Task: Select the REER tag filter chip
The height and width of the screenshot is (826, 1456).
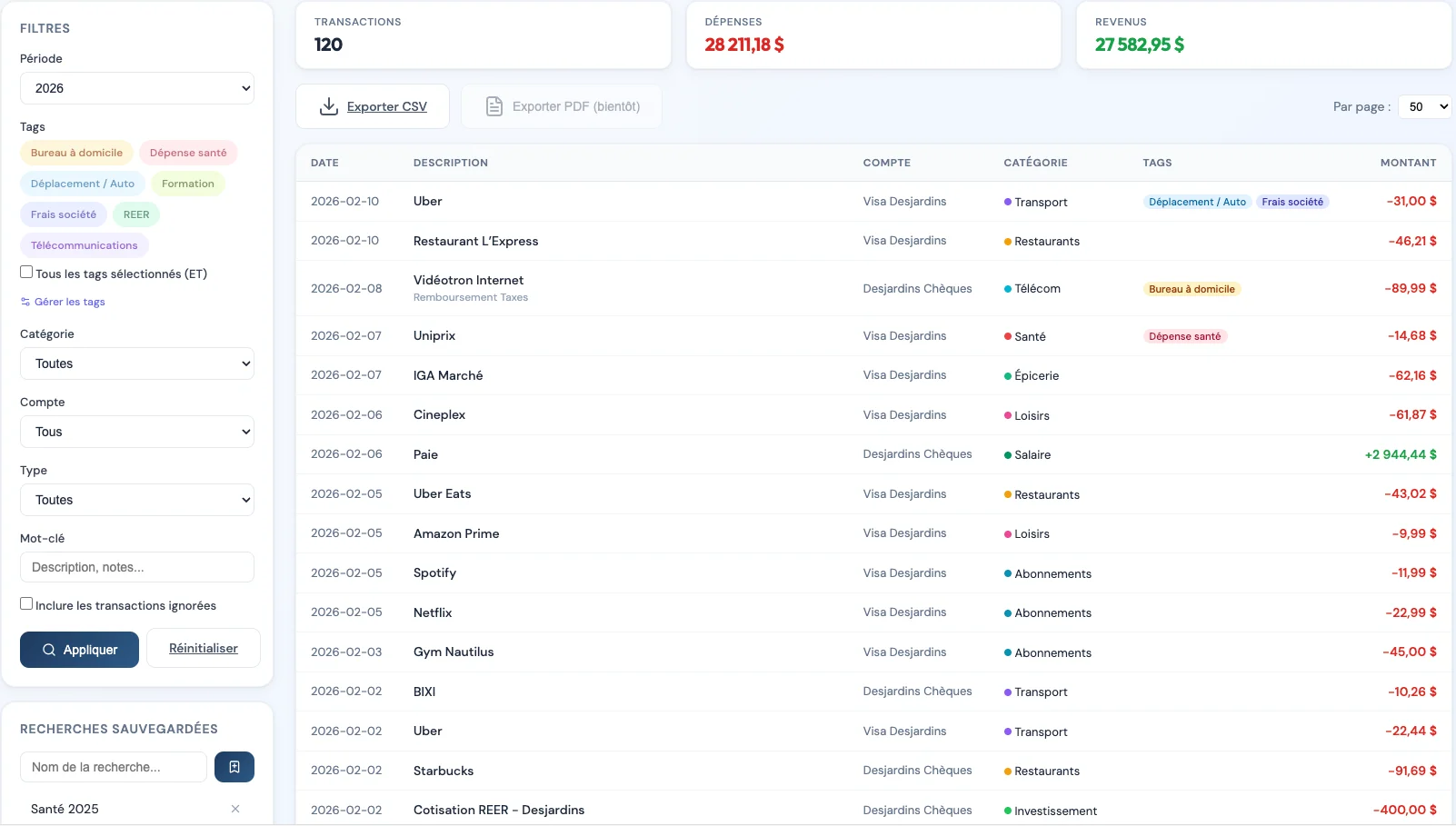Action: (x=136, y=214)
